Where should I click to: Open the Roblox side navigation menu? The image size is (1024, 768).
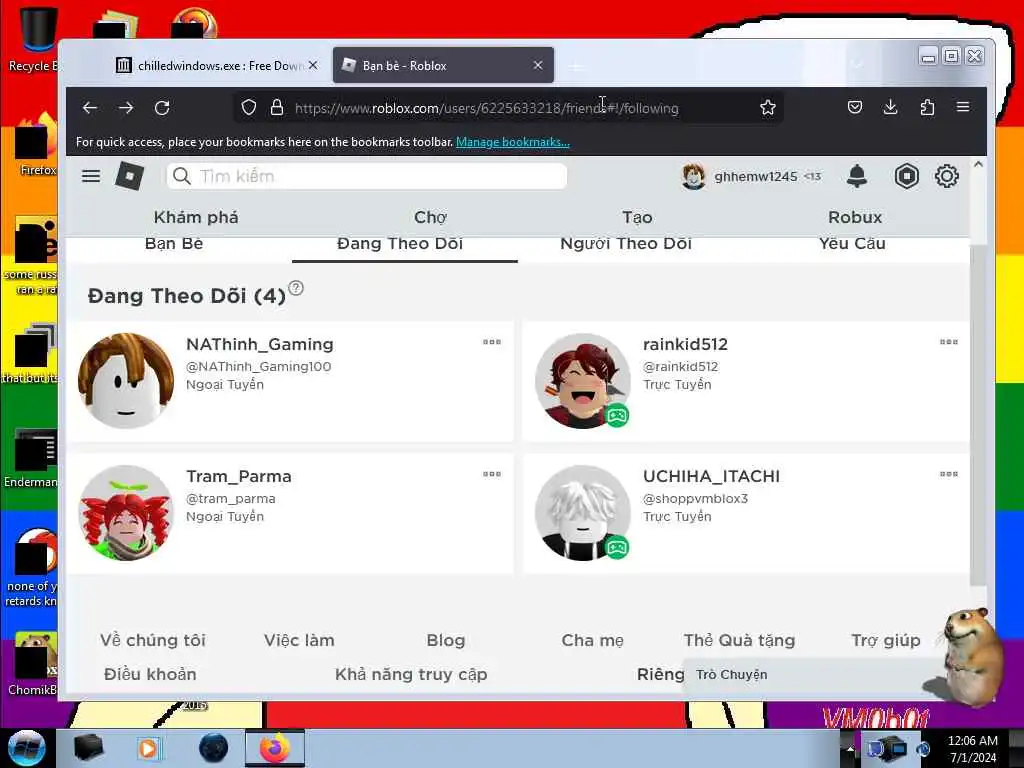coord(91,176)
